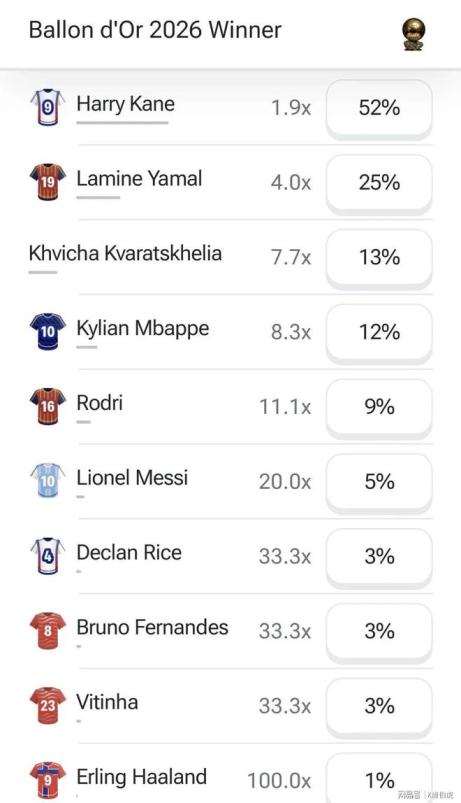
Task: Click Rodri's number 16 jersey icon
Action: click(x=48, y=406)
